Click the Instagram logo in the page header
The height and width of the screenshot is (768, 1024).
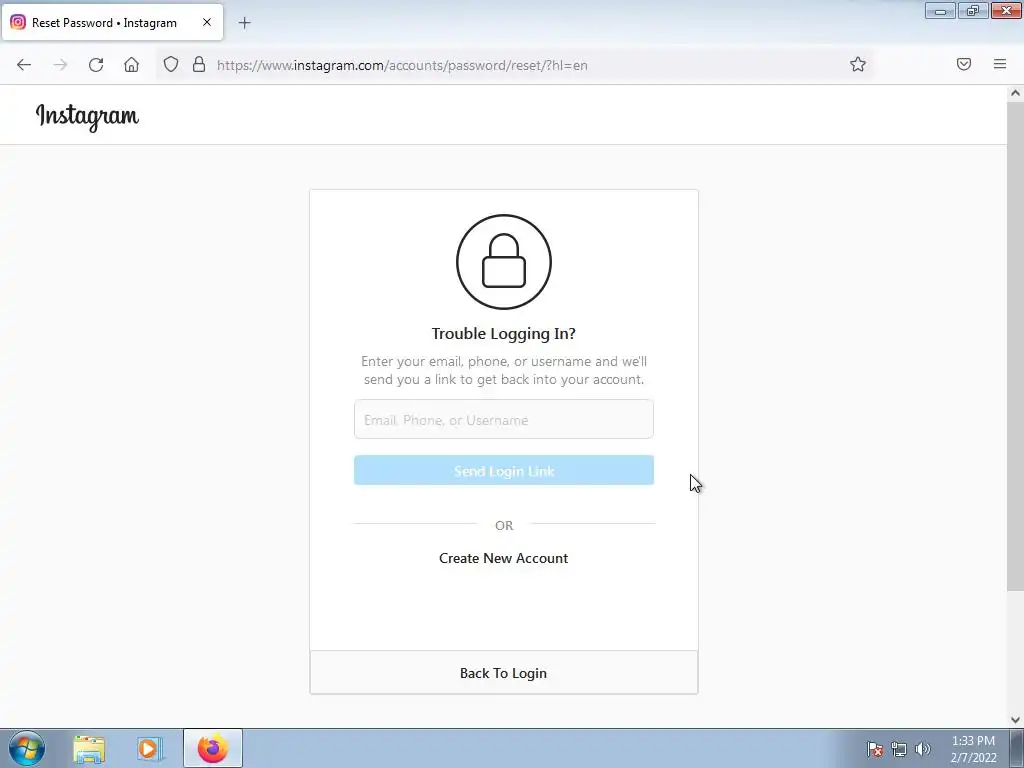[87, 117]
